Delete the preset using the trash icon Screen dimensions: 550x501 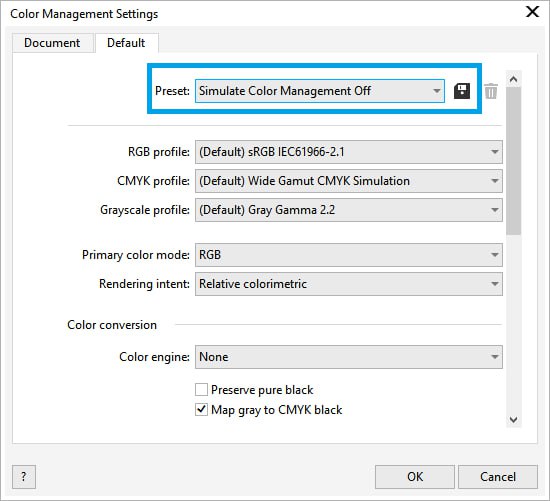coord(491,91)
